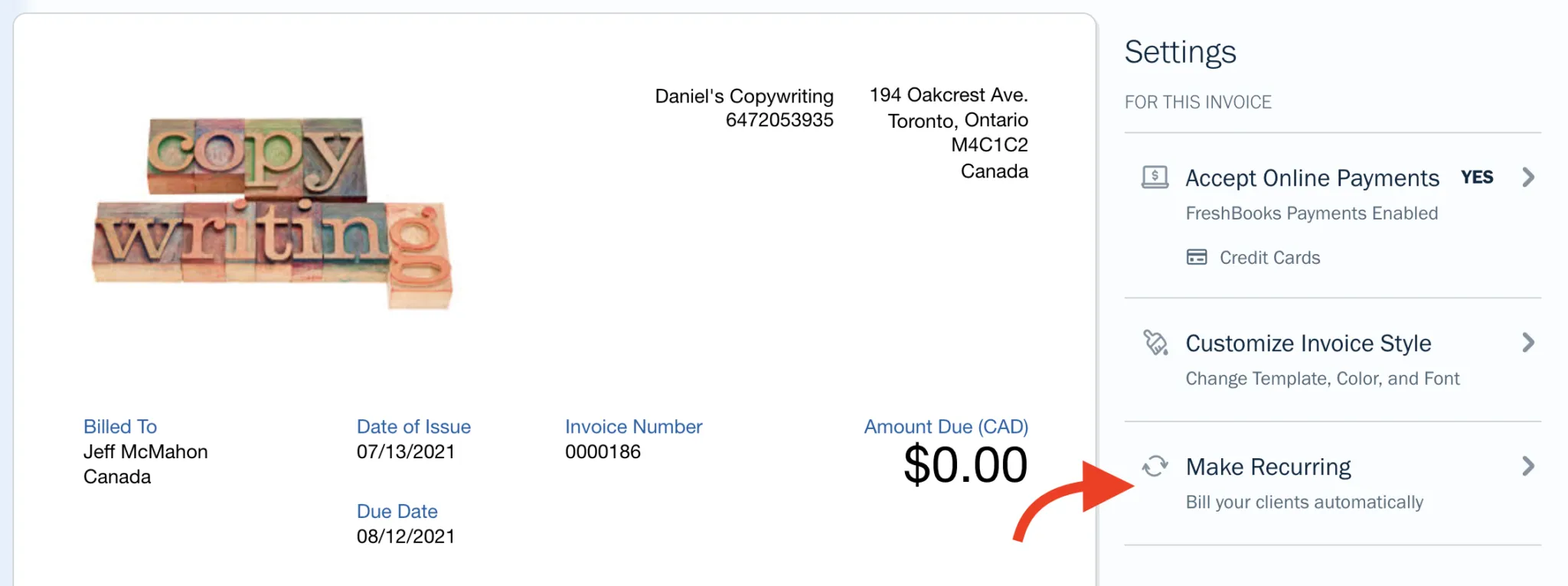Expand Customize Invoice Style chevron
Viewport: 1568px width, 586px height.
tap(1527, 343)
